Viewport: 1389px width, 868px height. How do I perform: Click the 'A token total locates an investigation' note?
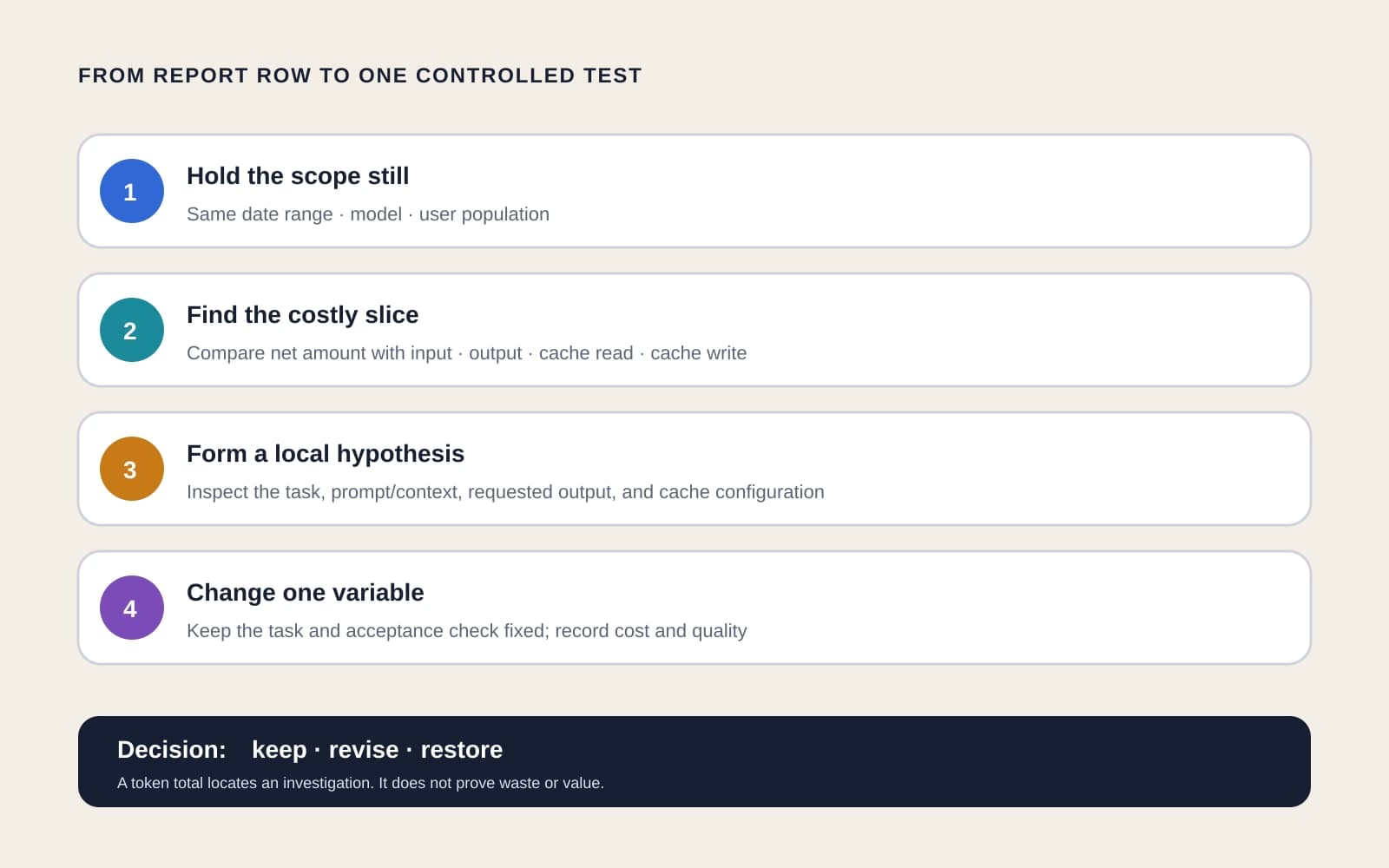[x=360, y=783]
